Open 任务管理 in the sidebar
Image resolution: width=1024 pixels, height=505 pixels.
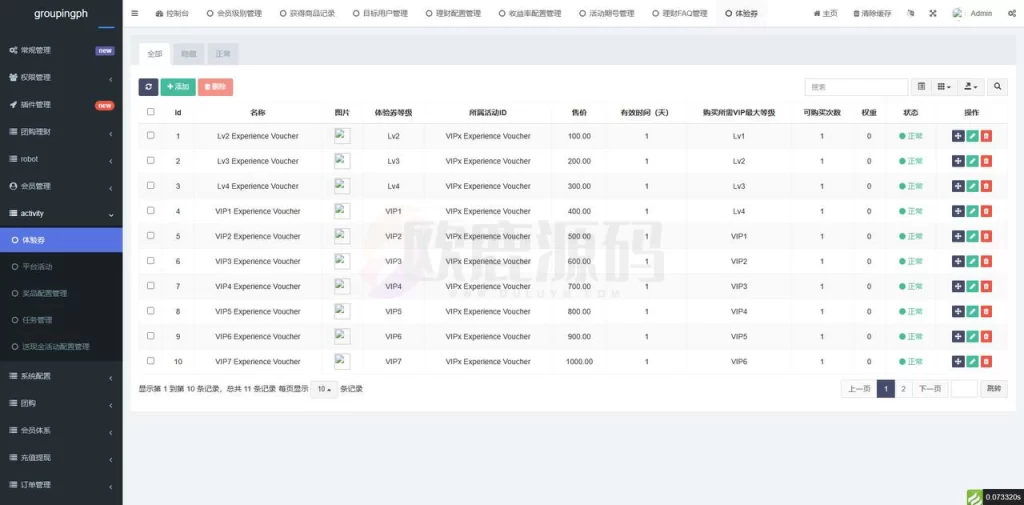[61, 320]
